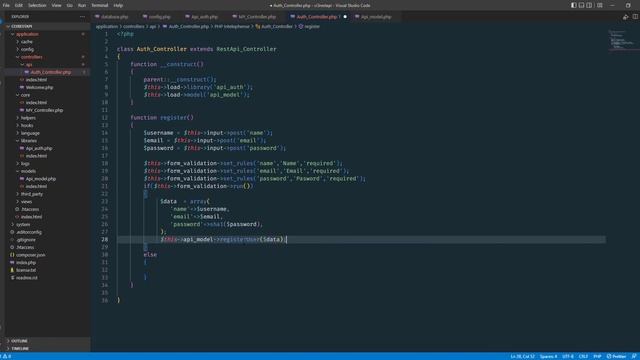Click the Split Editor icon
The width and height of the screenshot is (640, 360).
(x=635, y=17)
